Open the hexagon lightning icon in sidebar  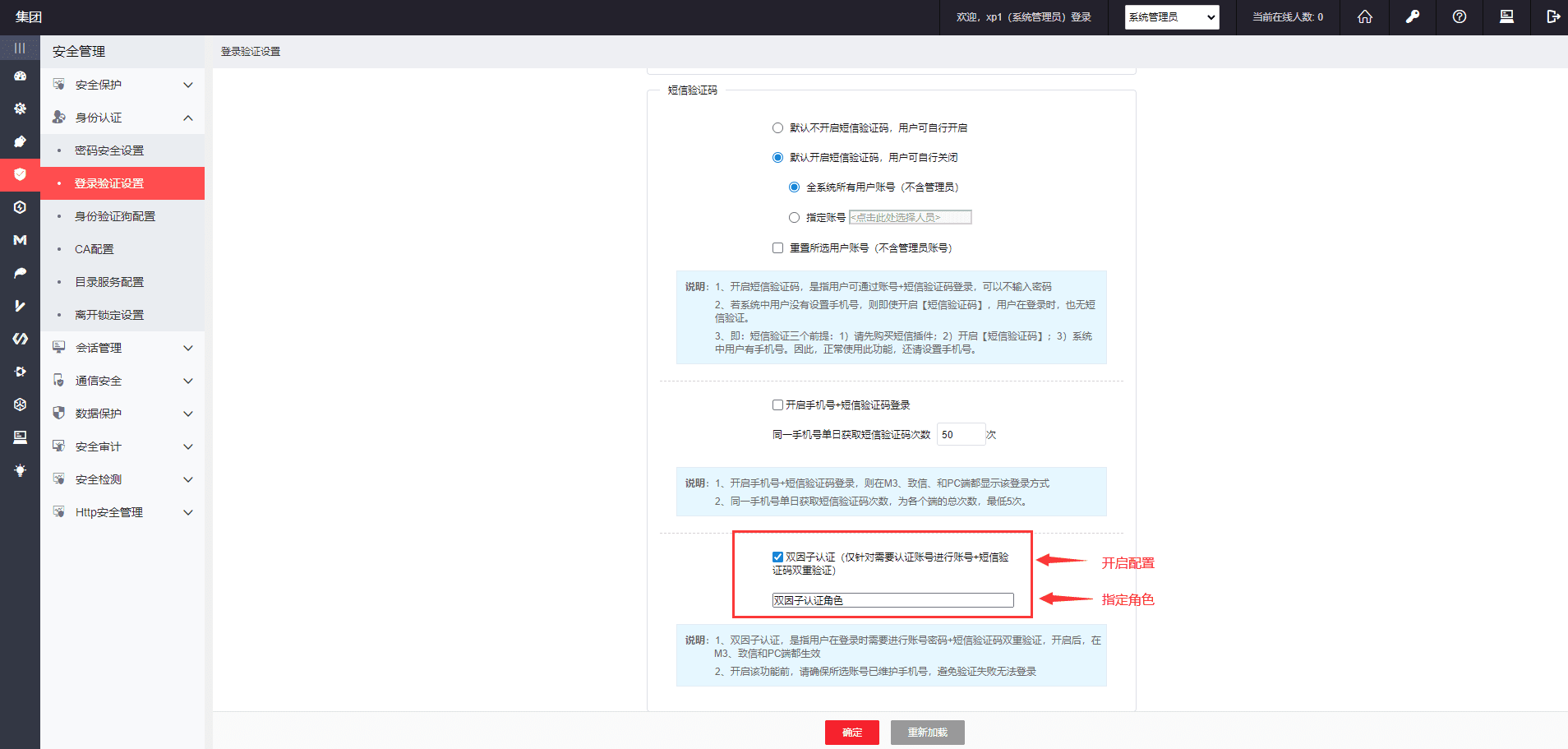(20, 207)
